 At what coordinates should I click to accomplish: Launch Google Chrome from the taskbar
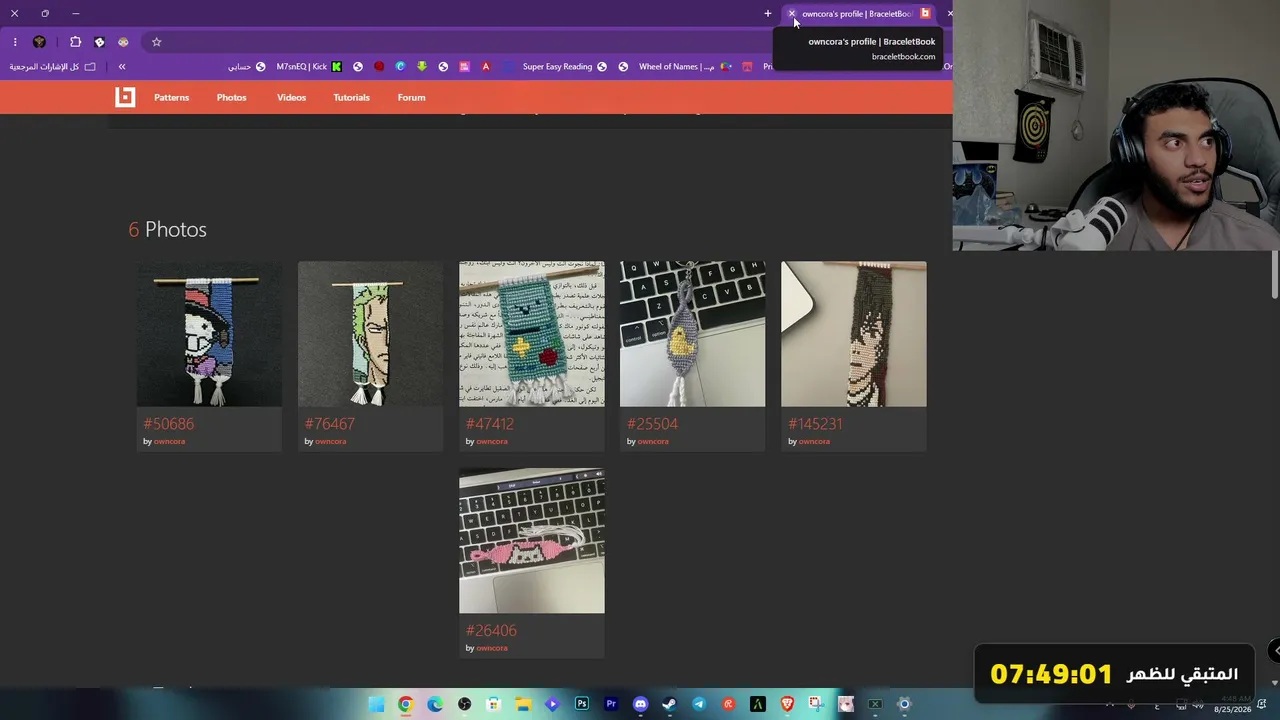tap(405, 704)
